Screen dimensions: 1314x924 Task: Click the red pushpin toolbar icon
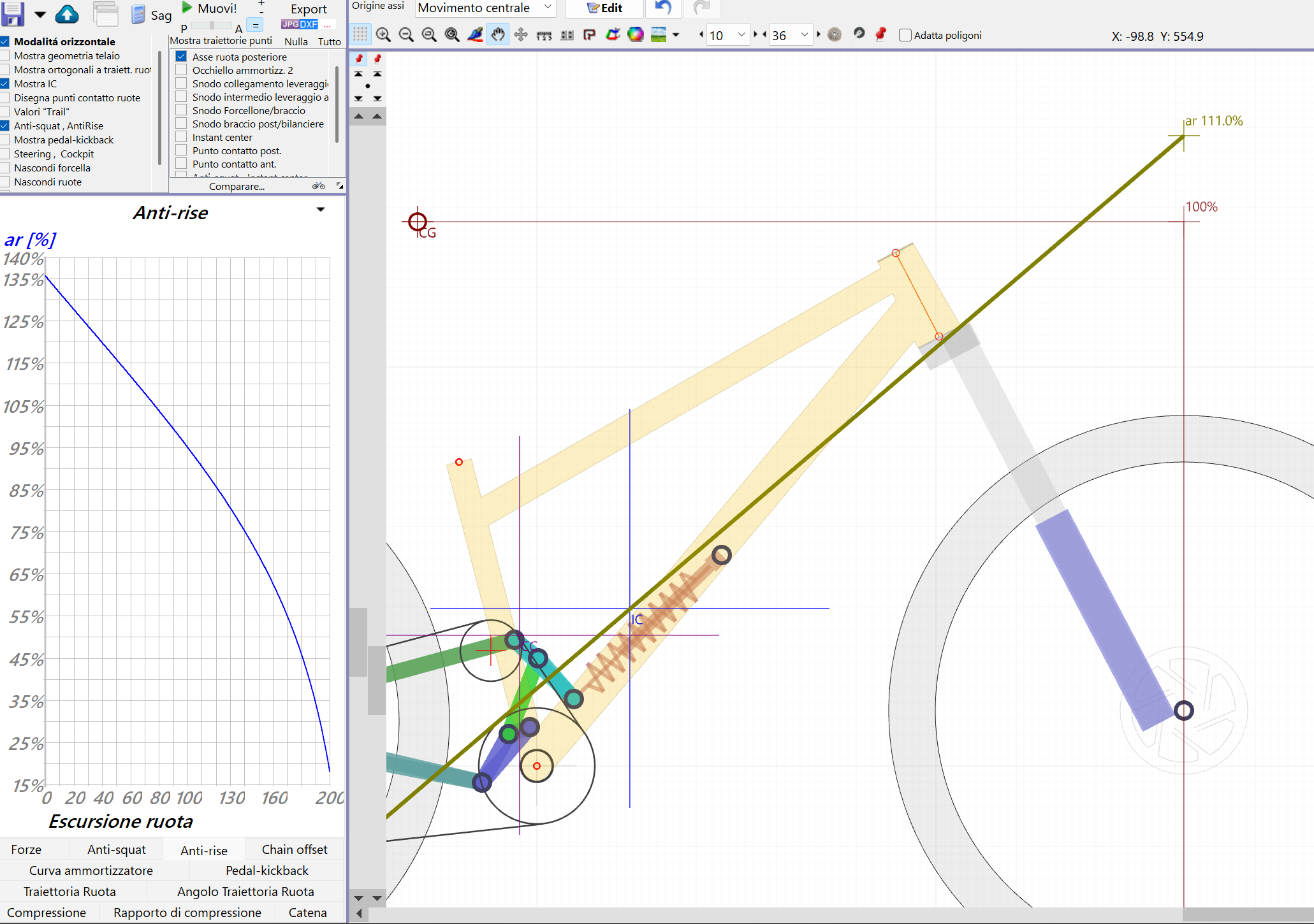coord(881,34)
